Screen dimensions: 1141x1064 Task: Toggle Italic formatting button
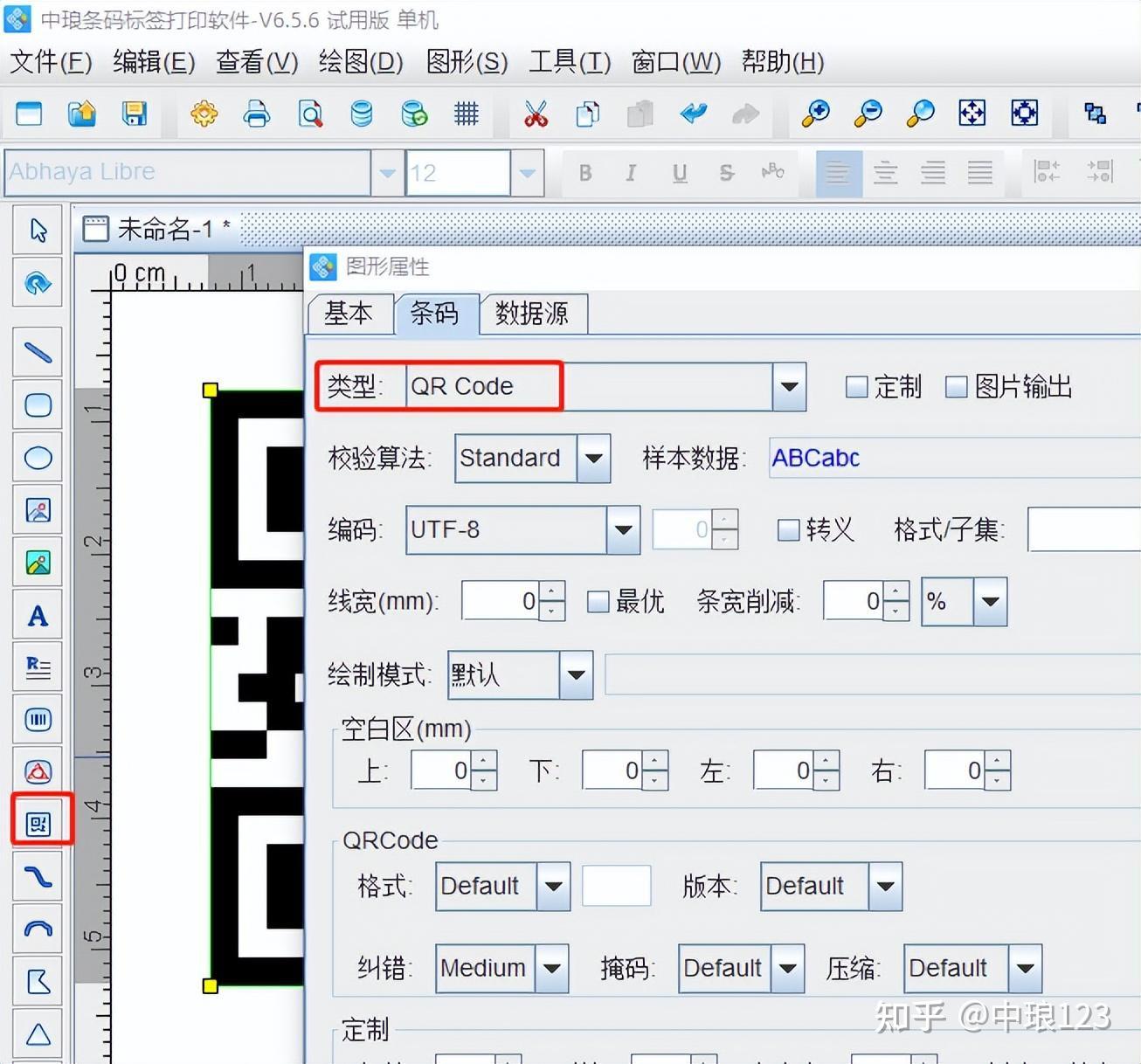pos(631,173)
